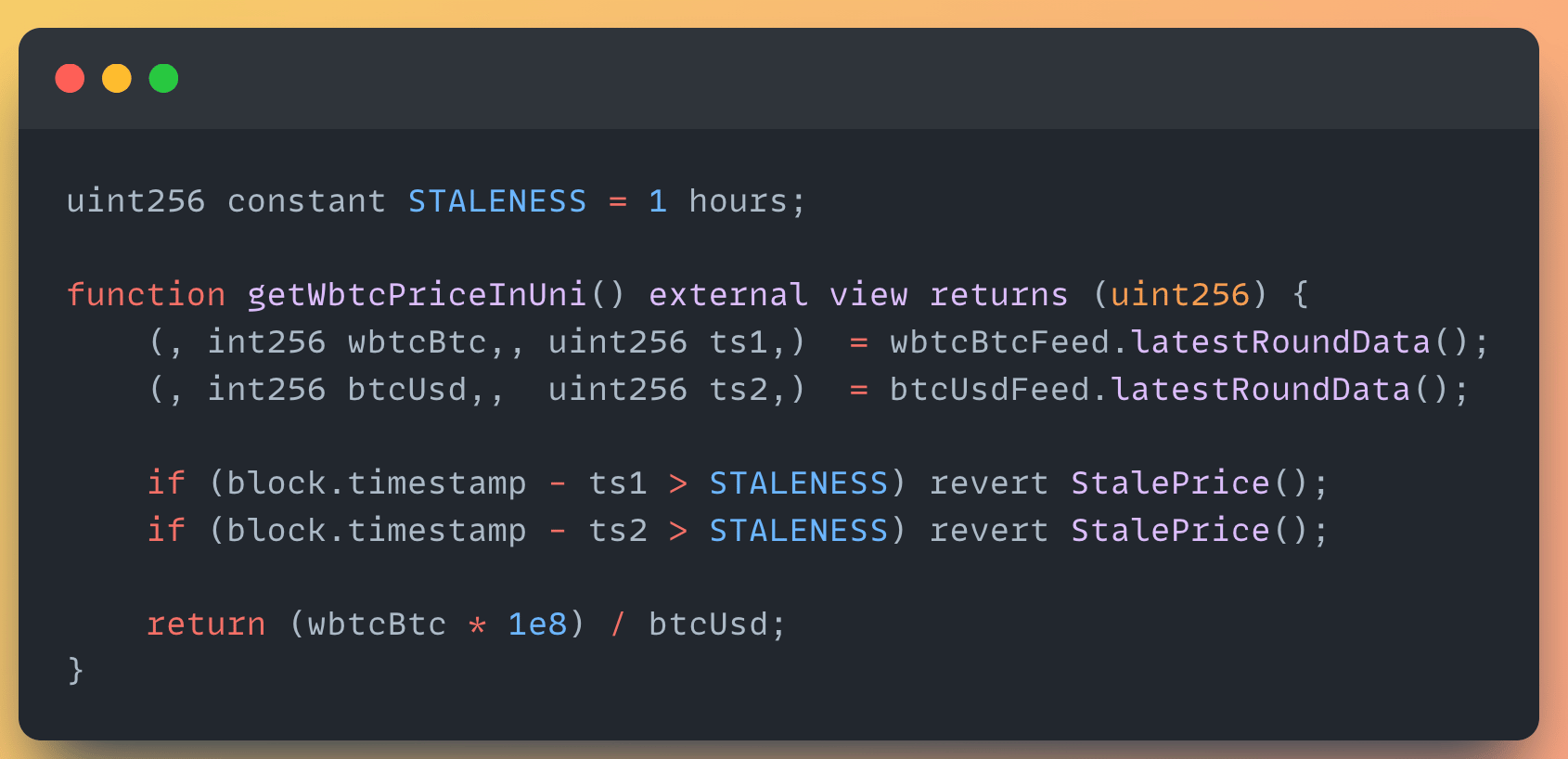
Task: Click the yellow minimize dot
Action: (117, 78)
